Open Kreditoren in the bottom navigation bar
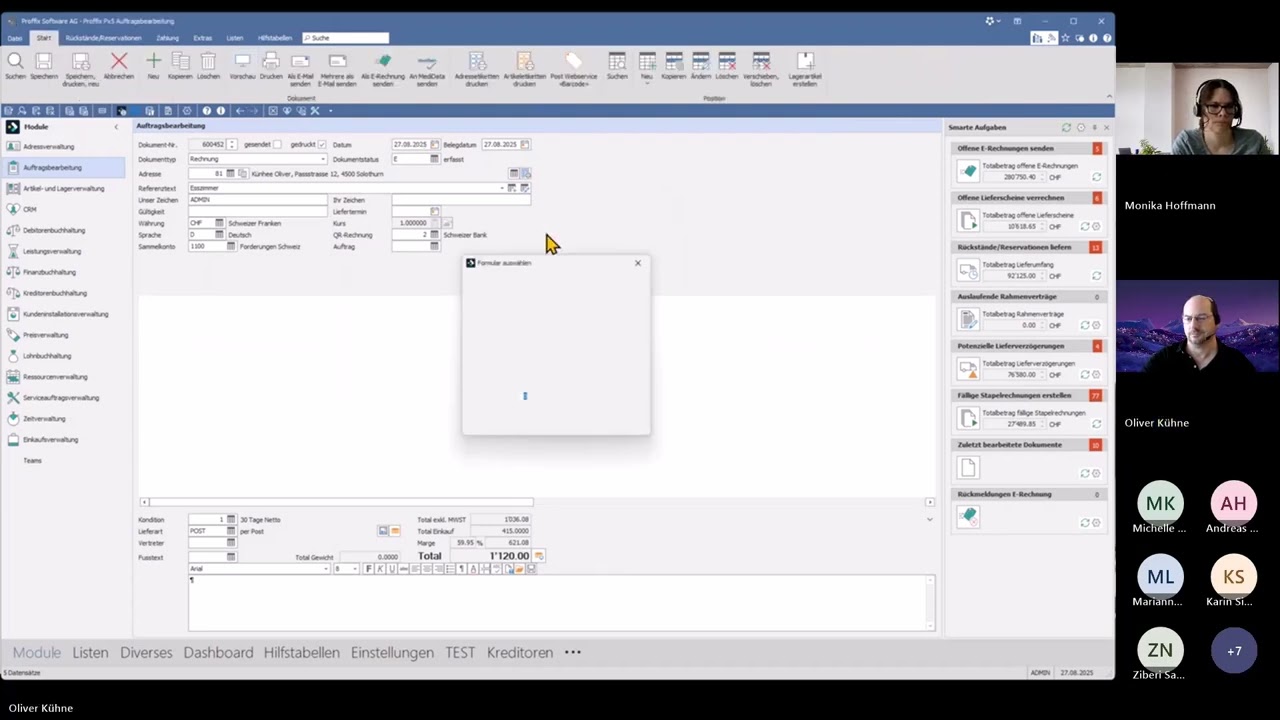Image resolution: width=1280 pixels, height=720 pixels. tap(520, 652)
